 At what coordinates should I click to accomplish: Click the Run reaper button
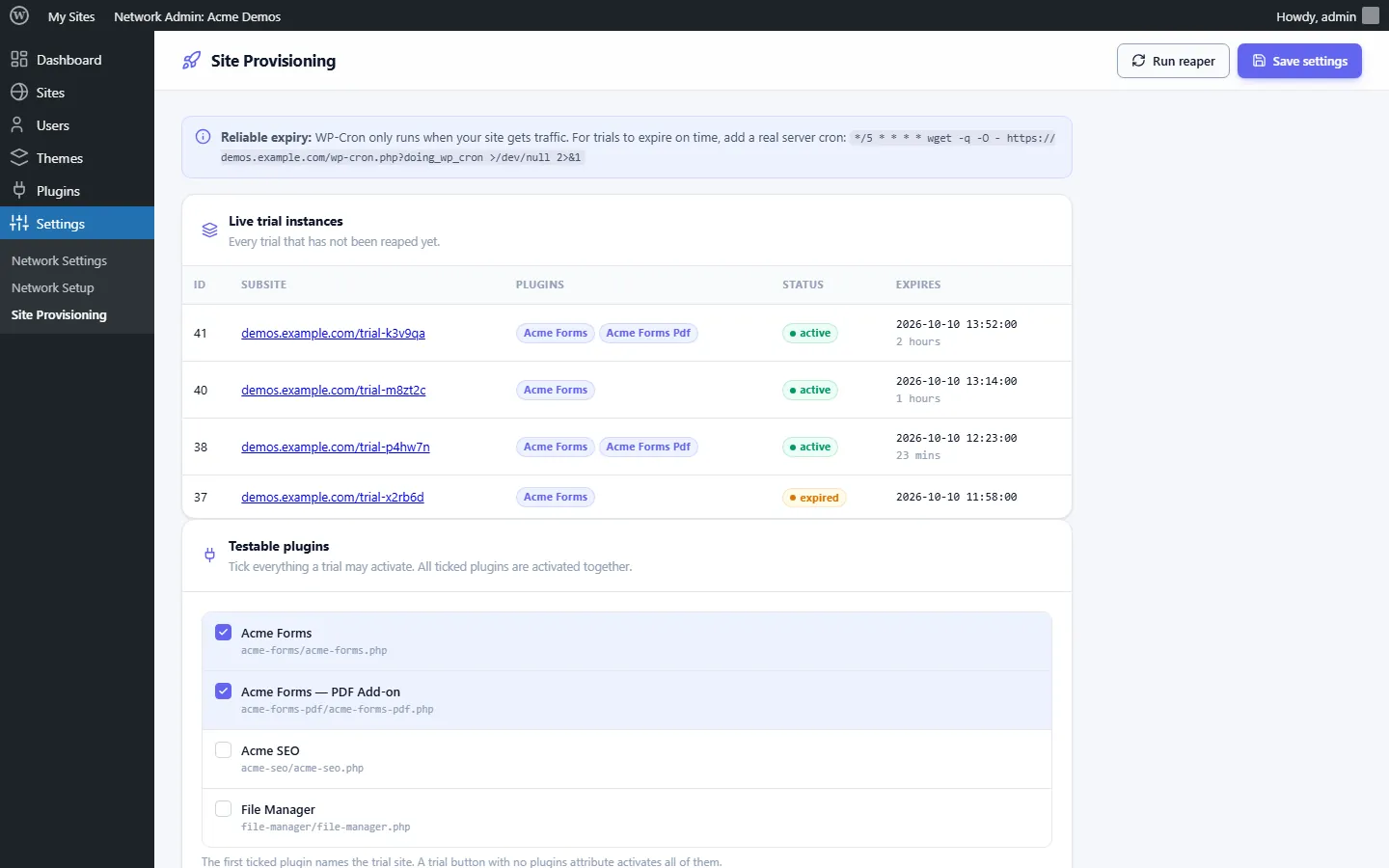pos(1173,61)
